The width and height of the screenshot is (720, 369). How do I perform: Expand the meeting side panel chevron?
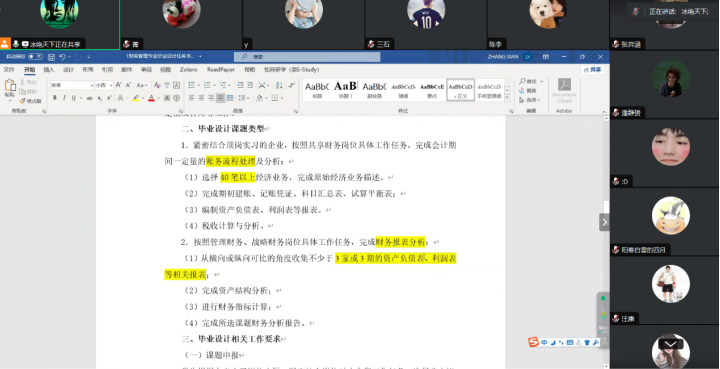604,222
